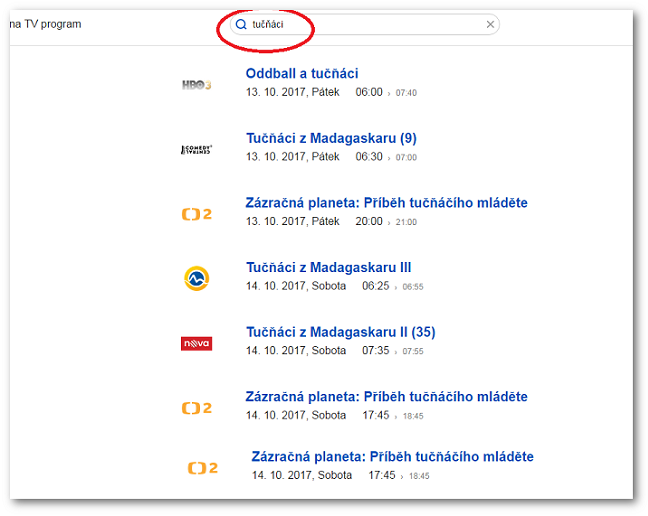Open Tučňáci z Madagaskaru III

328,268
